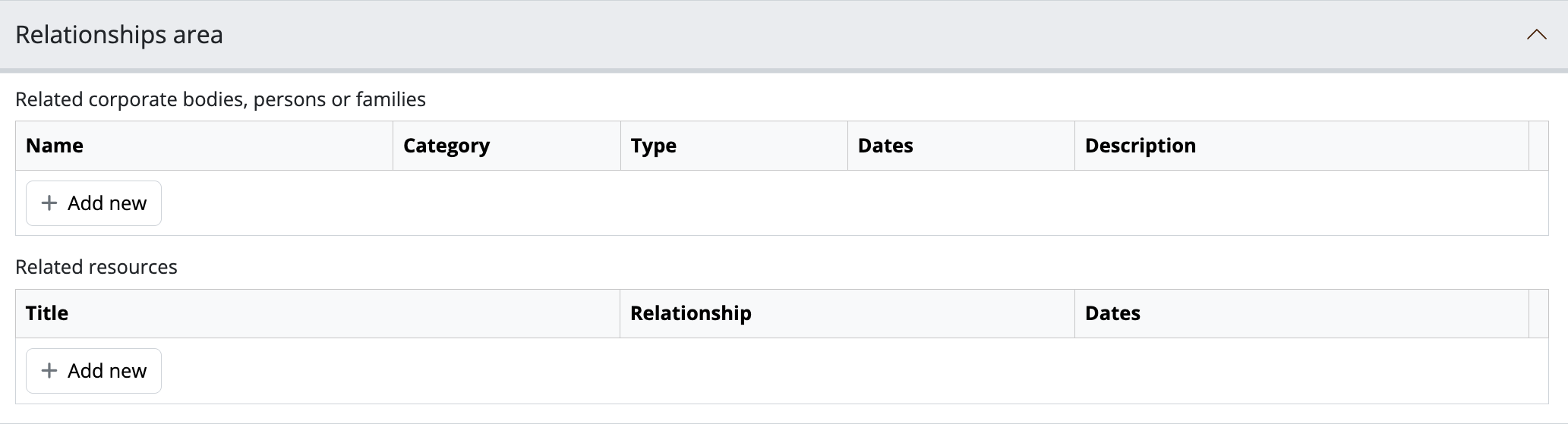Click the Name column header
Screen dimensions: 1568x424
click(x=55, y=146)
